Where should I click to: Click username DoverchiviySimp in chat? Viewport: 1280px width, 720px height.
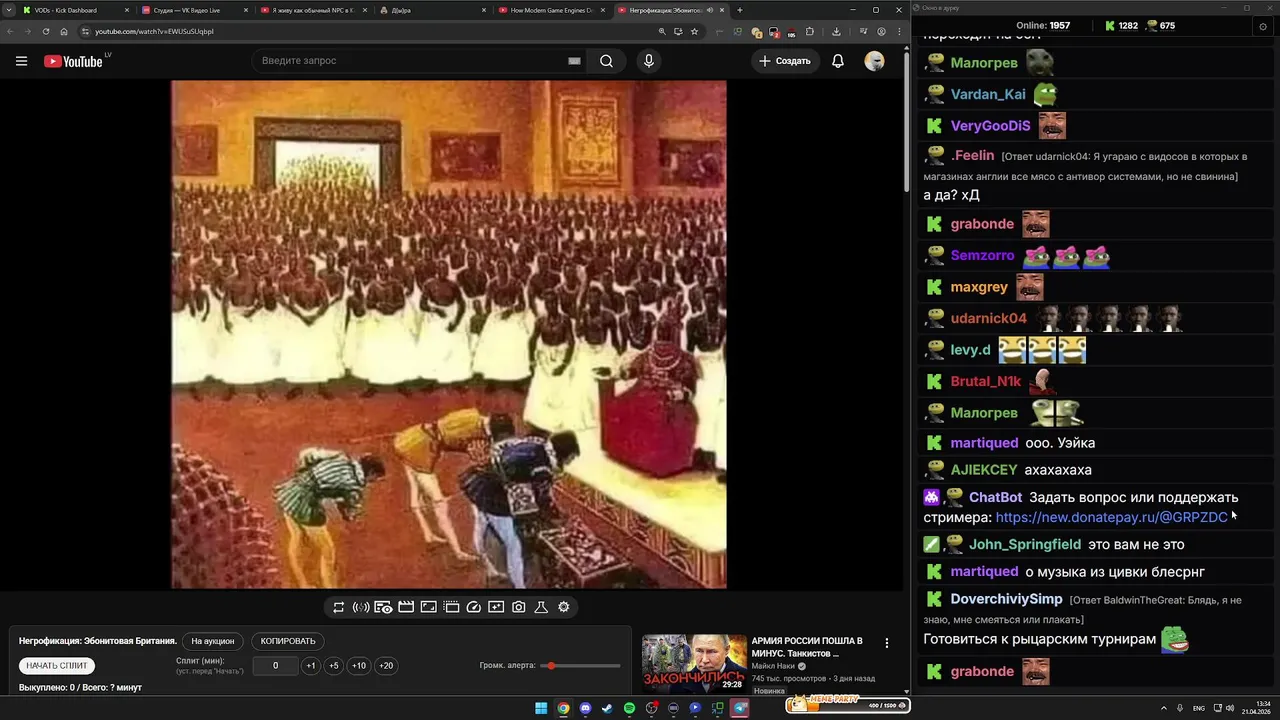click(1006, 599)
